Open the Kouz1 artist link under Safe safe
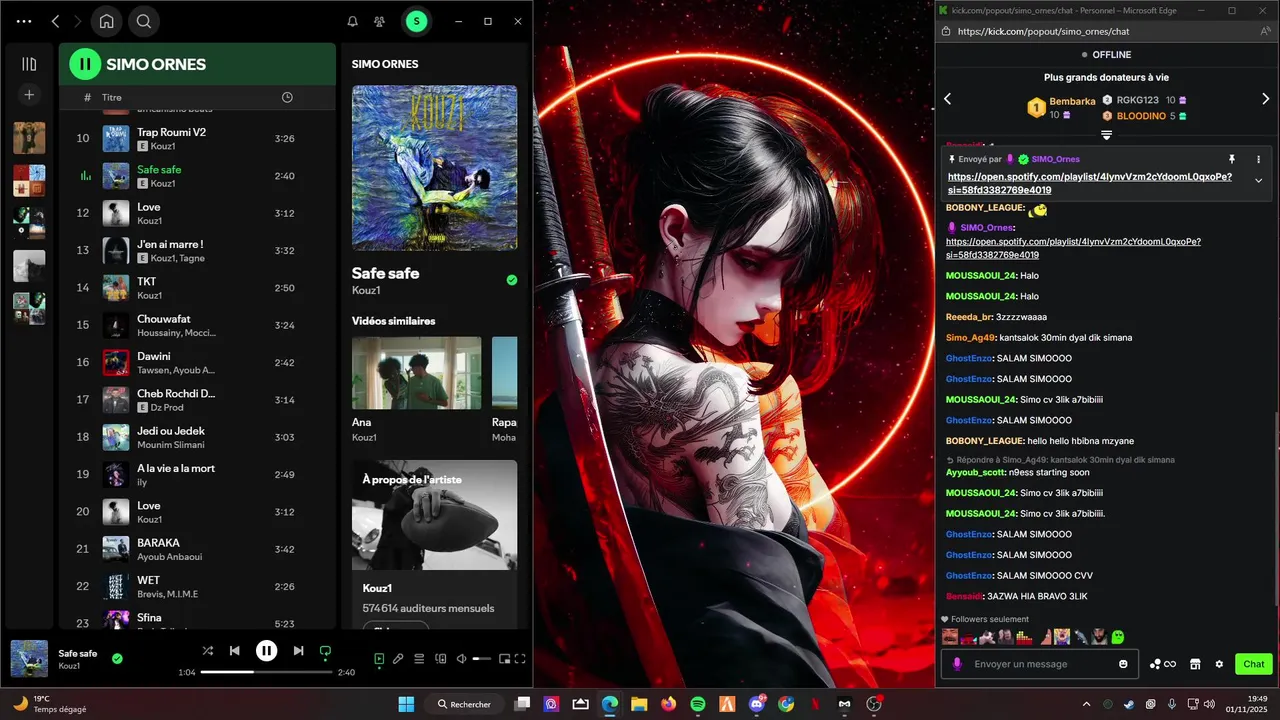Screen dimensions: 1280x720 [x=365, y=291]
